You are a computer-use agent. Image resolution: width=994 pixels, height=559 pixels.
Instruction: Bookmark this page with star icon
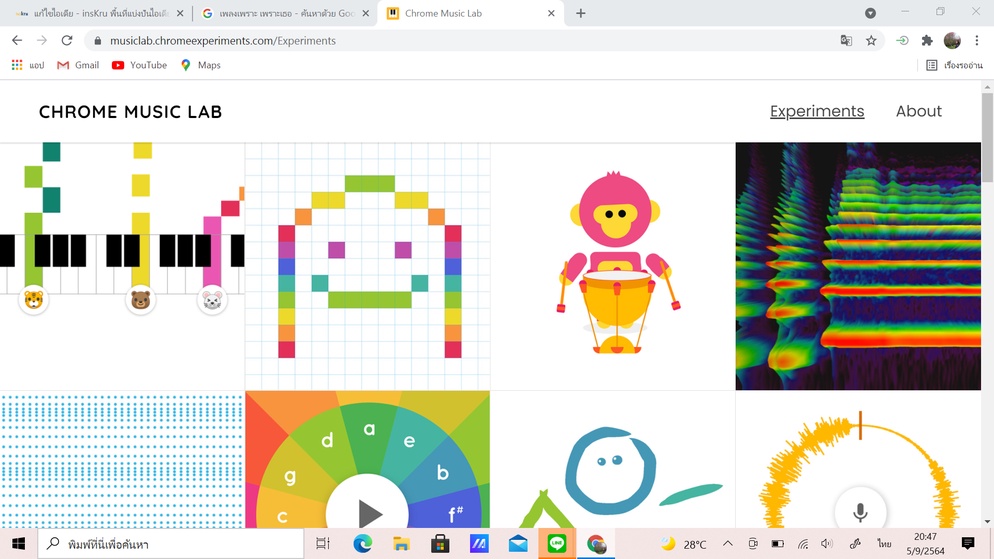click(871, 41)
